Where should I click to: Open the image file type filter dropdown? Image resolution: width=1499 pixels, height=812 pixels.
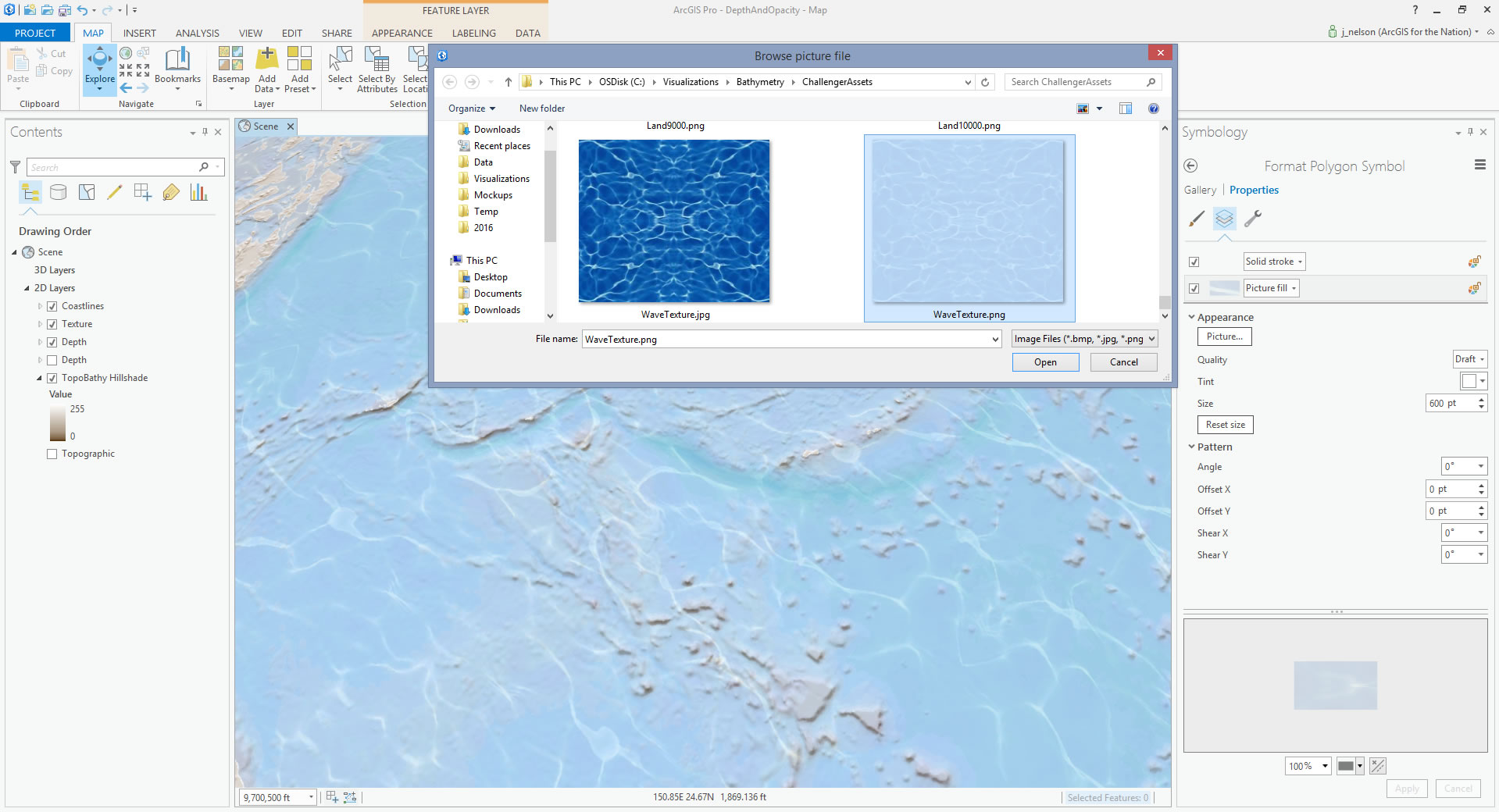point(1084,339)
